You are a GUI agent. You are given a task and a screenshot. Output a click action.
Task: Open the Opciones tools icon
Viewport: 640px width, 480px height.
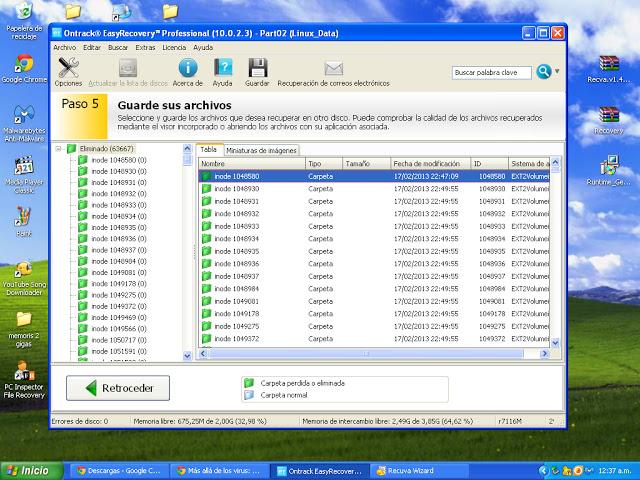coord(68,69)
